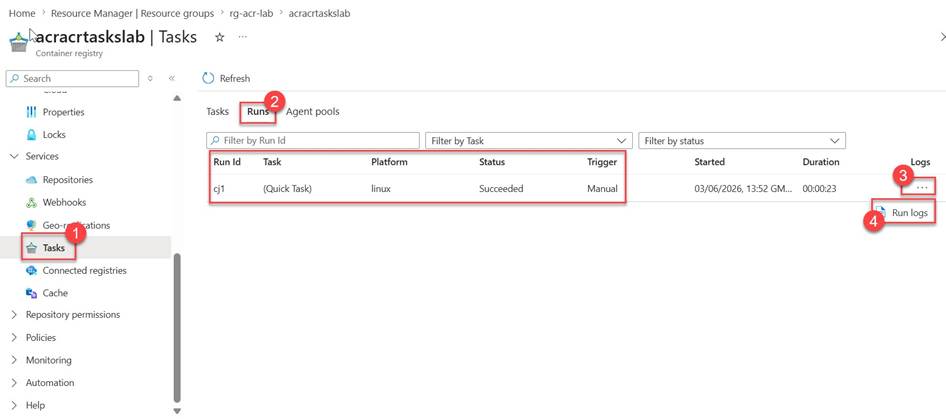Click the sidebar scrollbar thumb
The image size is (946, 419).
click(177, 328)
